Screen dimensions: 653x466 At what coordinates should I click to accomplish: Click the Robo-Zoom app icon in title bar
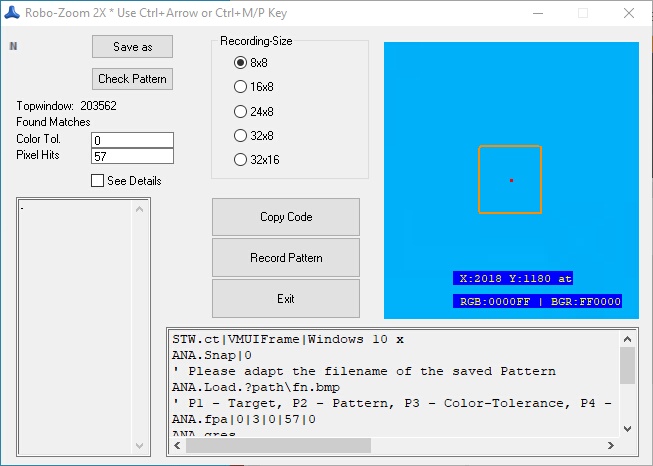point(13,13)
